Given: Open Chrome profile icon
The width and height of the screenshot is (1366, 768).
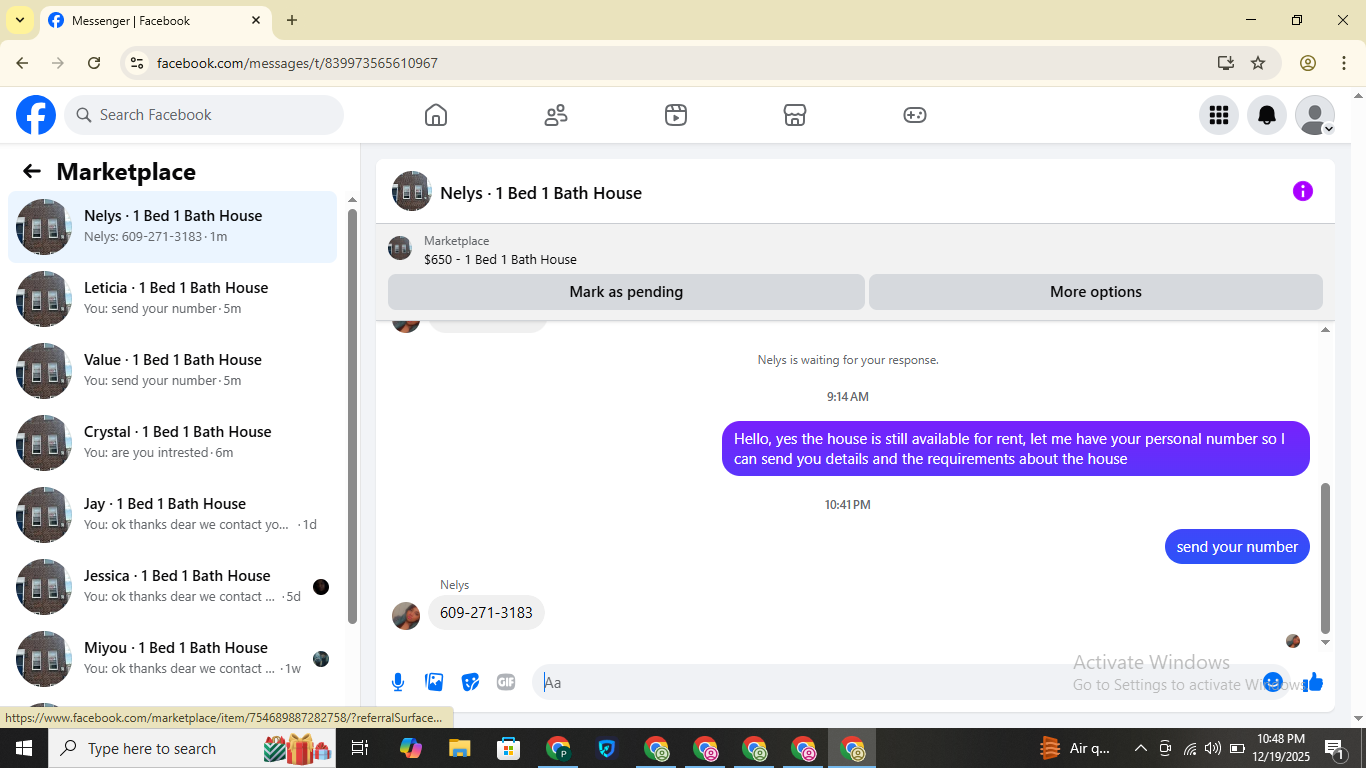Looking at the screenshot, I should (1308, 63).
